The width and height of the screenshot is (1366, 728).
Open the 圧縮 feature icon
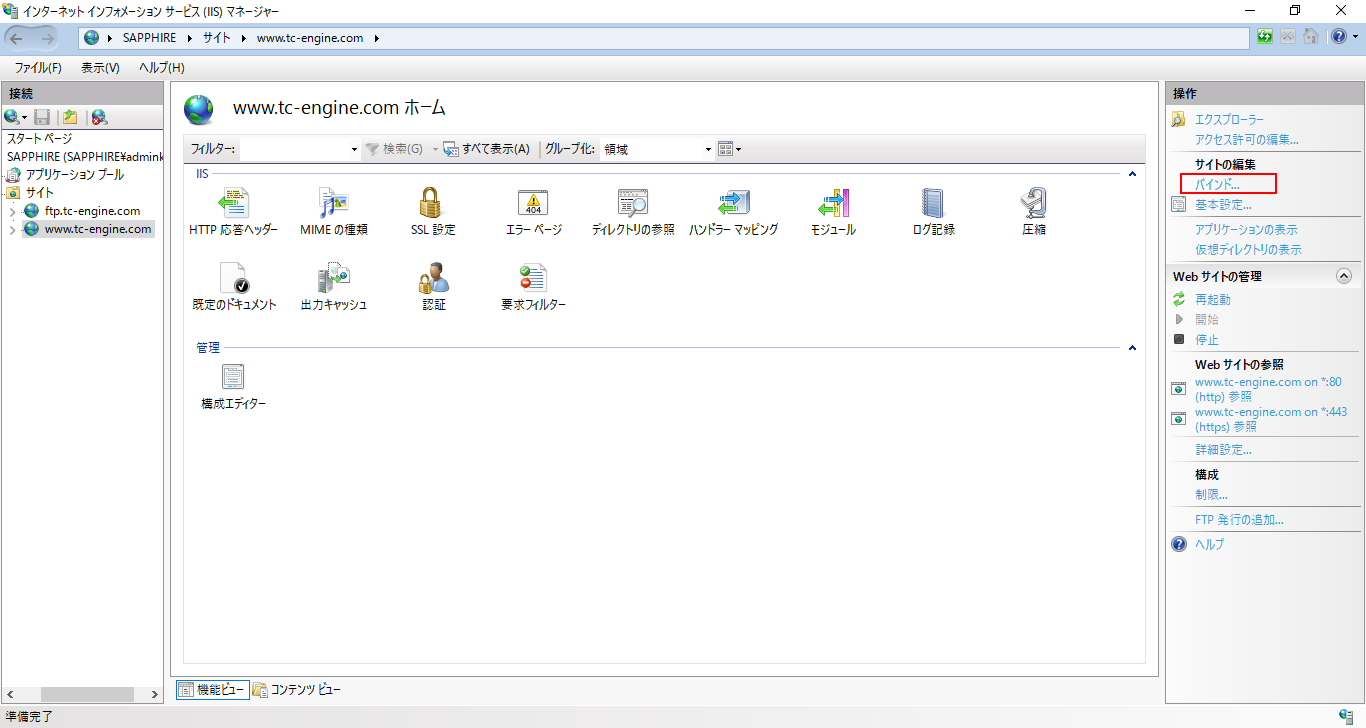[x=1033, y=203]
